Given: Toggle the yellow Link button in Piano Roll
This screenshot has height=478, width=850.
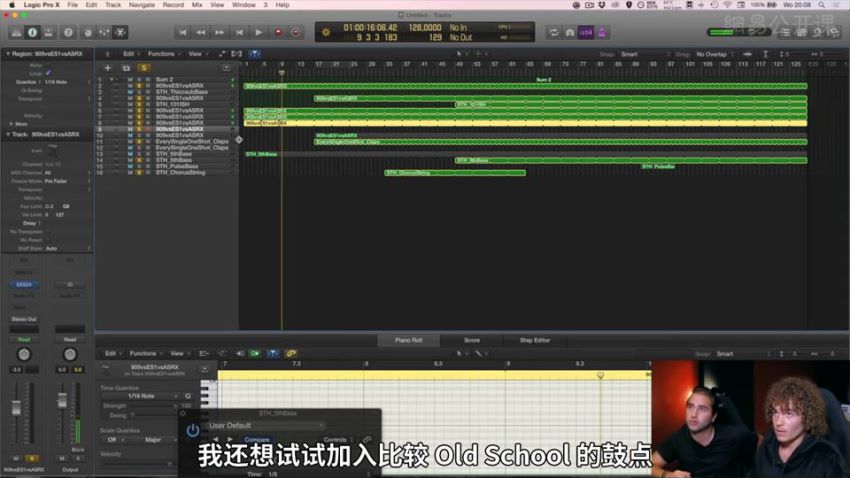Looking at the screenshot, I should (291, 353).
